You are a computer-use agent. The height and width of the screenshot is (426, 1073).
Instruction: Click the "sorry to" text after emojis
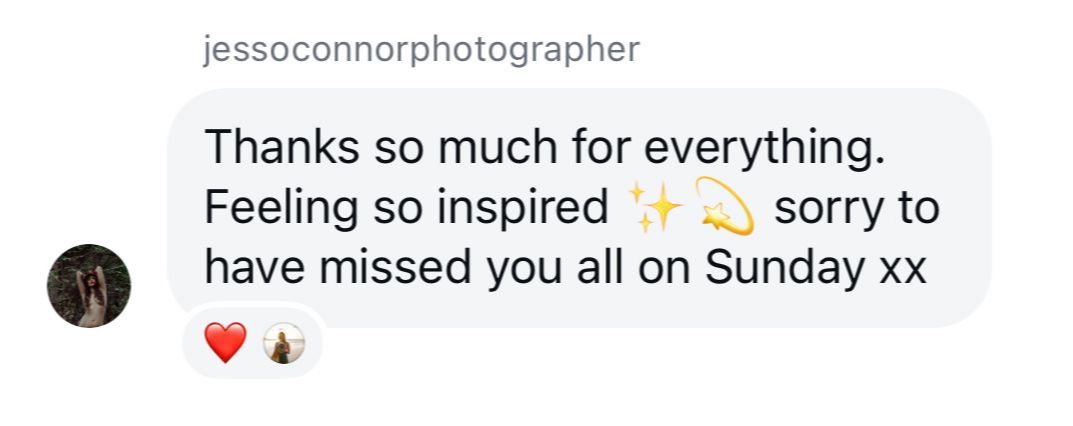[x=857, y=209]
